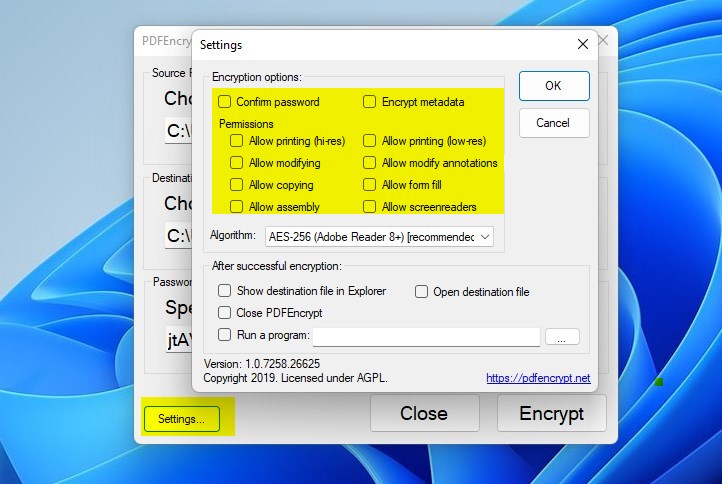Click the Close button in PDFEncrypt window
The width and height of the screenshot is (722, 484).
tap(425, 414)
